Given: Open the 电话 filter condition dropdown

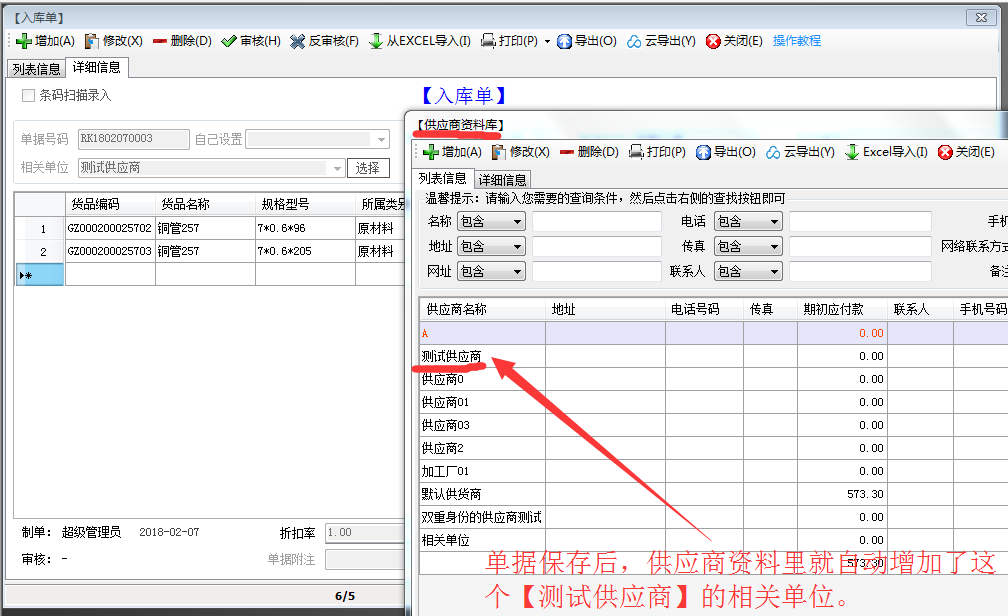Looking at the screenshot, I should click(x=748, y=221).
